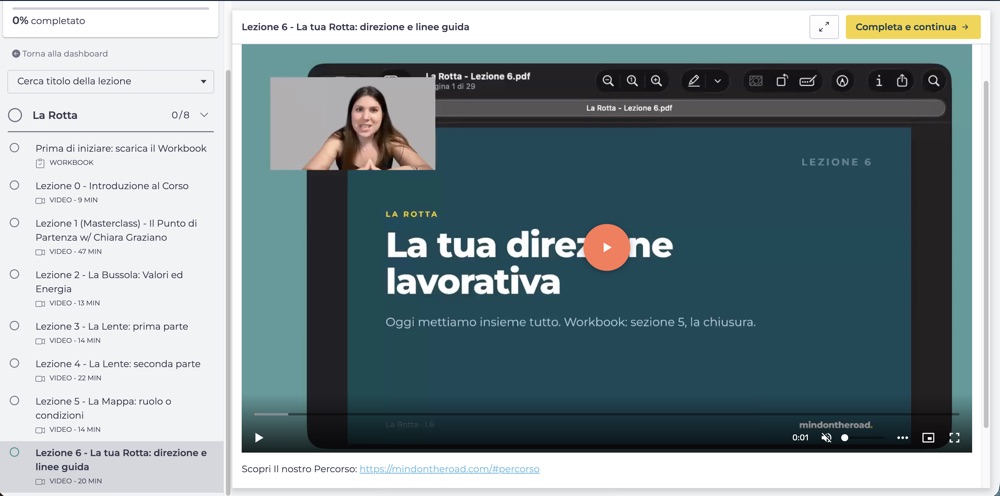The height and width of the screenshot is (496, 1000).
Task: Mark Prima di iniziare workbook lesson circle
Action: click(14, 147)
